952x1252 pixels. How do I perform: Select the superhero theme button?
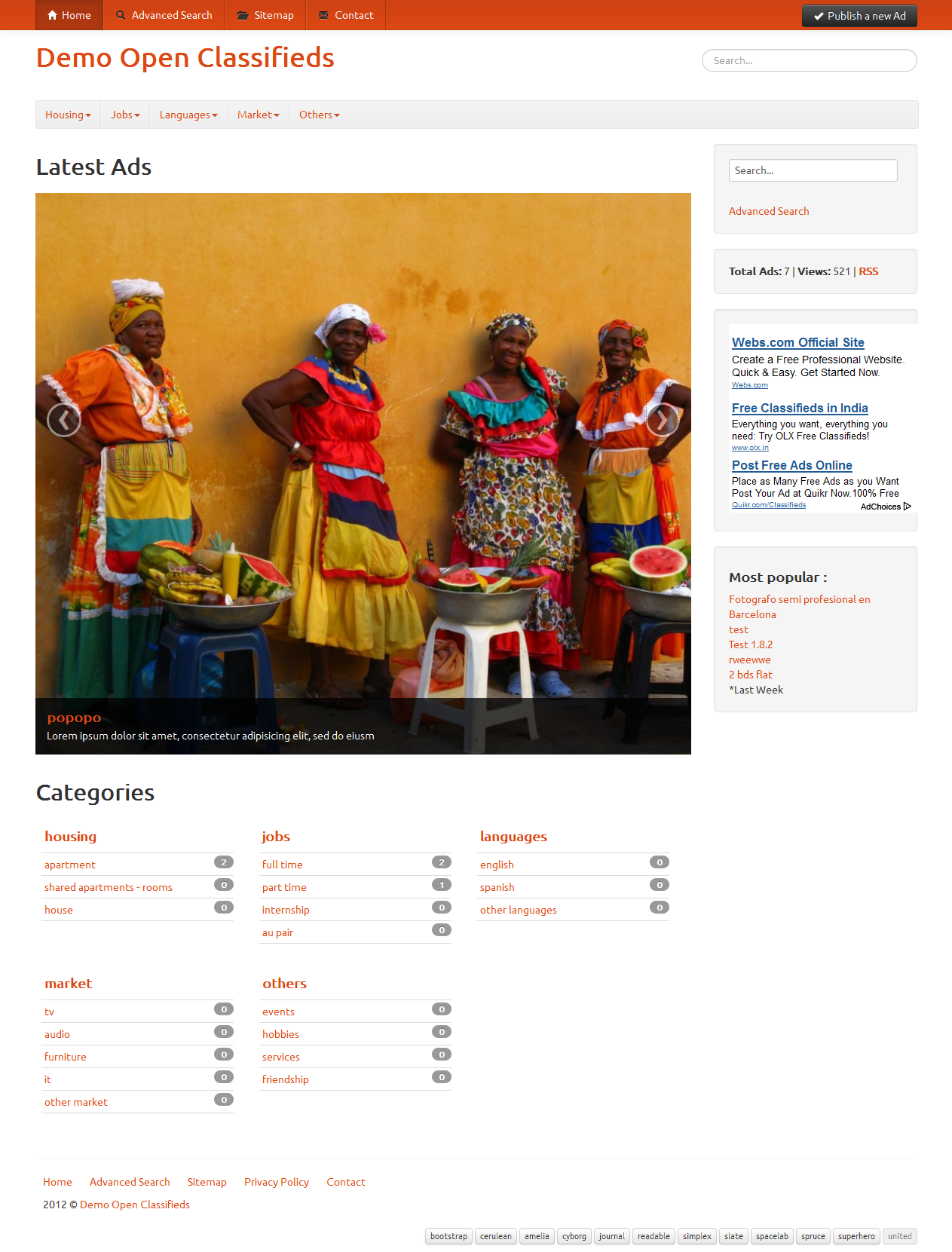point(856,1236)
